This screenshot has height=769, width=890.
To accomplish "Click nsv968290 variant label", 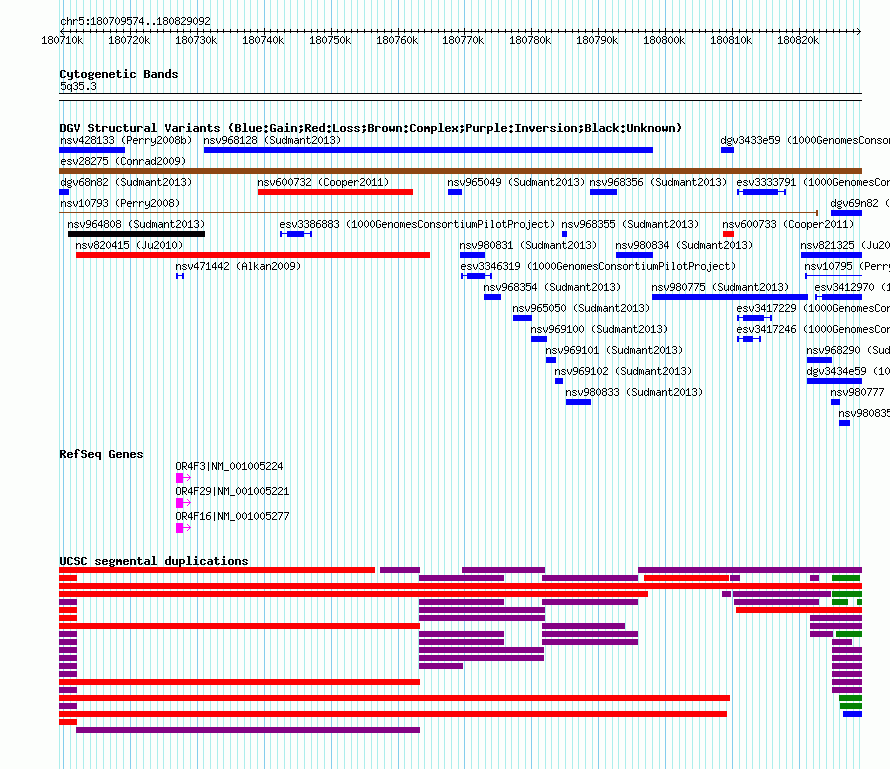I will [848, 350].
